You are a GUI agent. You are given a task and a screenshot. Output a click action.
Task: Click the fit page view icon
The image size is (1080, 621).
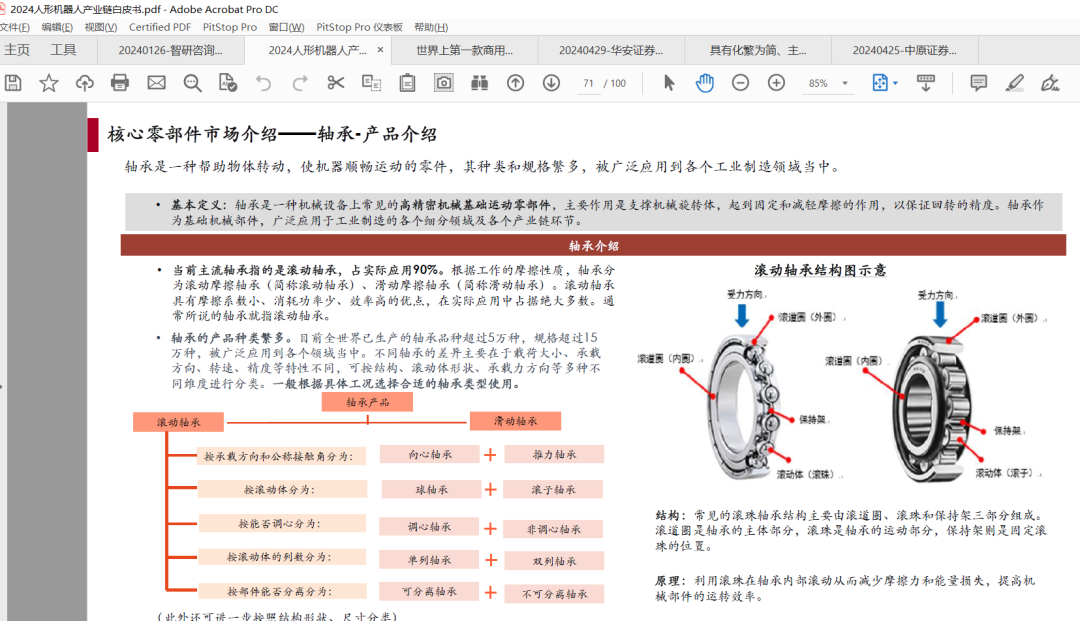880,83
